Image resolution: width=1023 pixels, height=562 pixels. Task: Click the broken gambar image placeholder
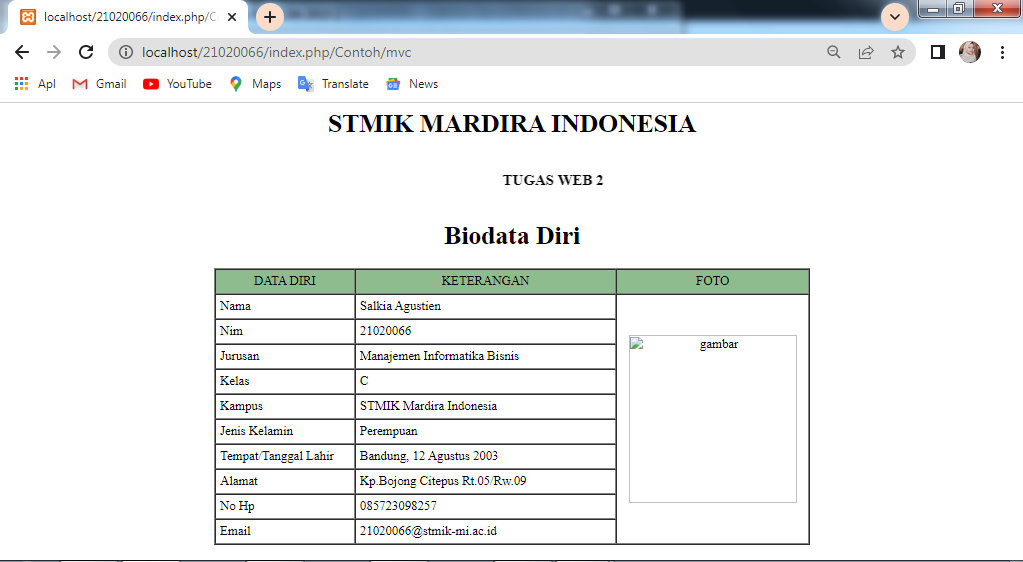click(712, 418)
